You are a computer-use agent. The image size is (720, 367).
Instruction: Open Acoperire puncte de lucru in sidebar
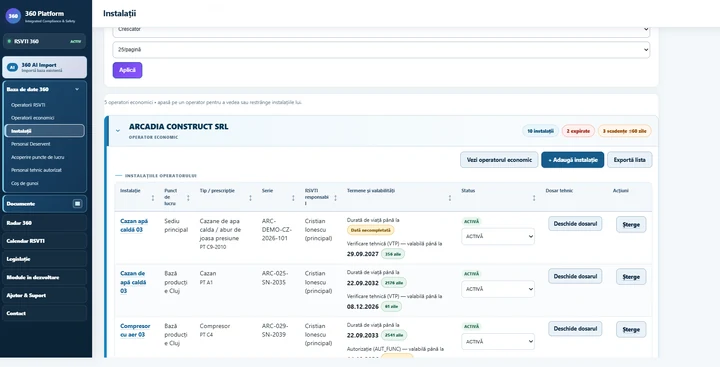click(x=38, y=157)
